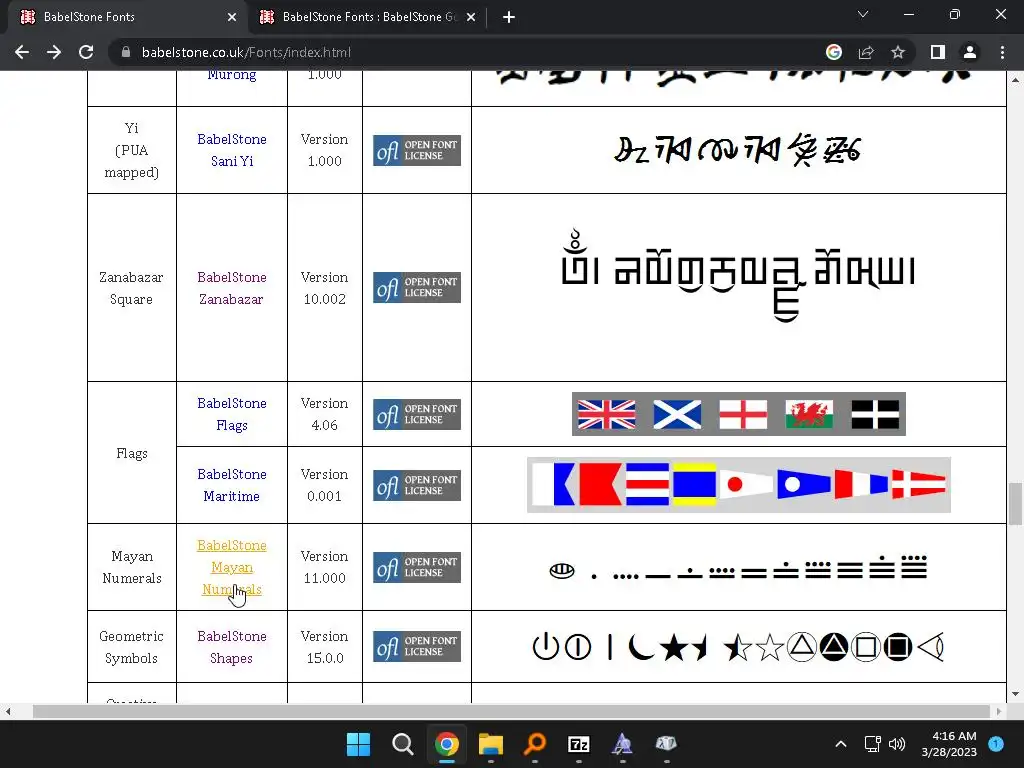
Task: Click the horizontal scrollbar thumb
Action: pos(511,711)
